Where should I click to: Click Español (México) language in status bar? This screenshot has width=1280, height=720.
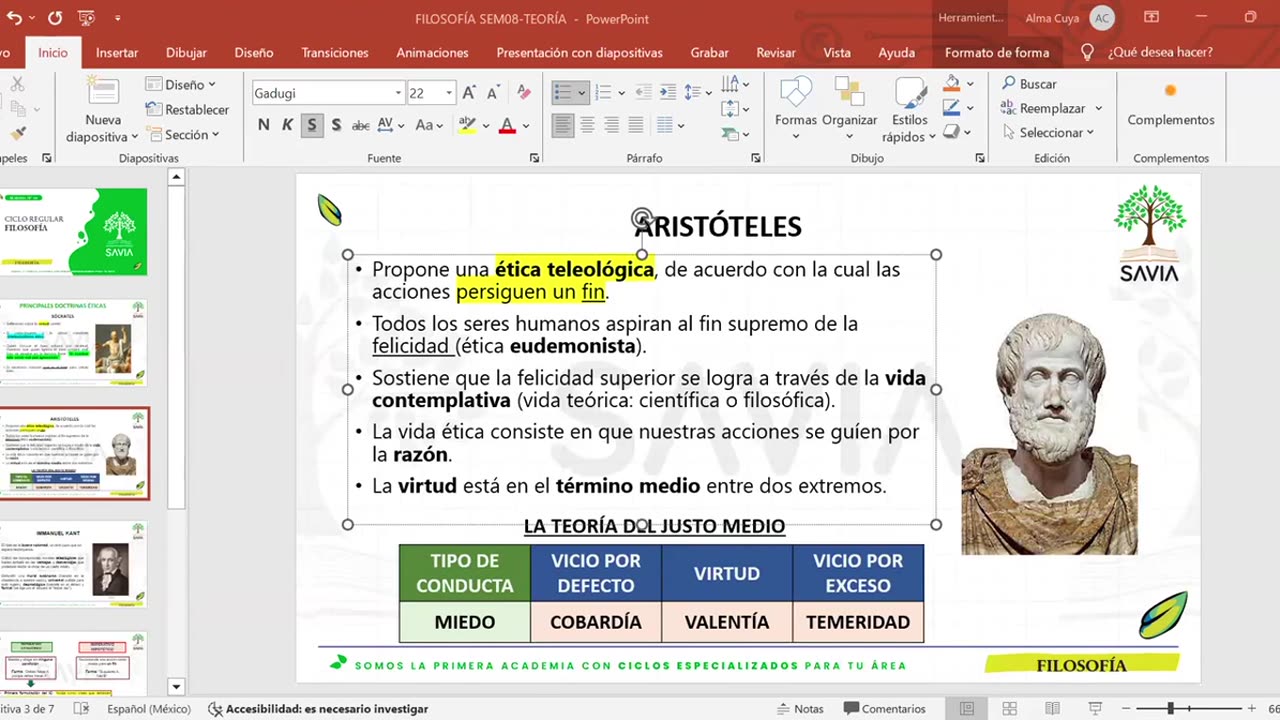click(x=149, y=709)
